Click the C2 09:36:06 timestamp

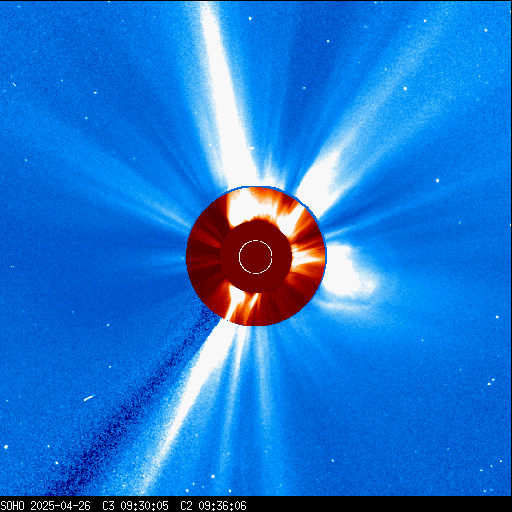click(x=213, y=505)
